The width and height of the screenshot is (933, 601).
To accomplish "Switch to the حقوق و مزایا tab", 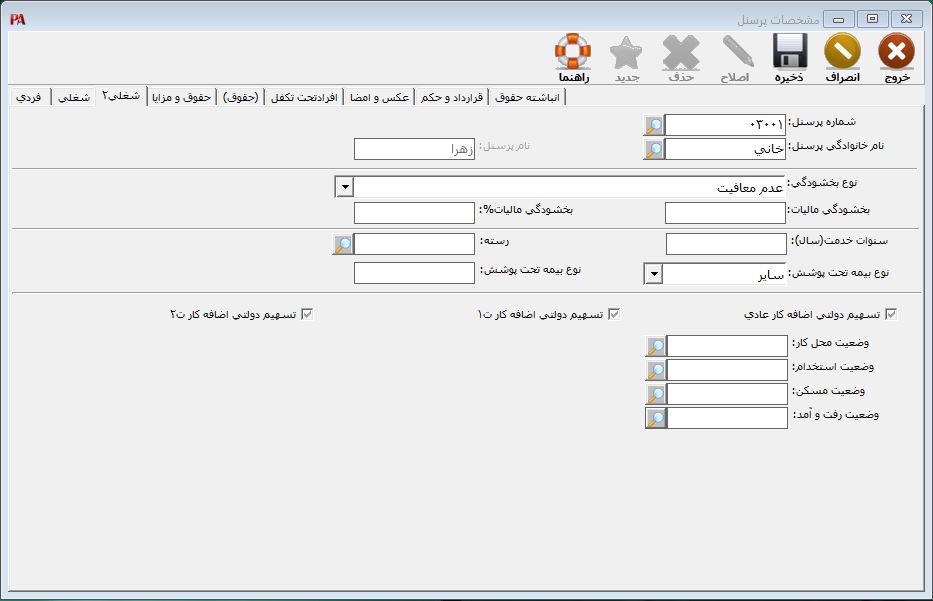I will tap(182, 97).
